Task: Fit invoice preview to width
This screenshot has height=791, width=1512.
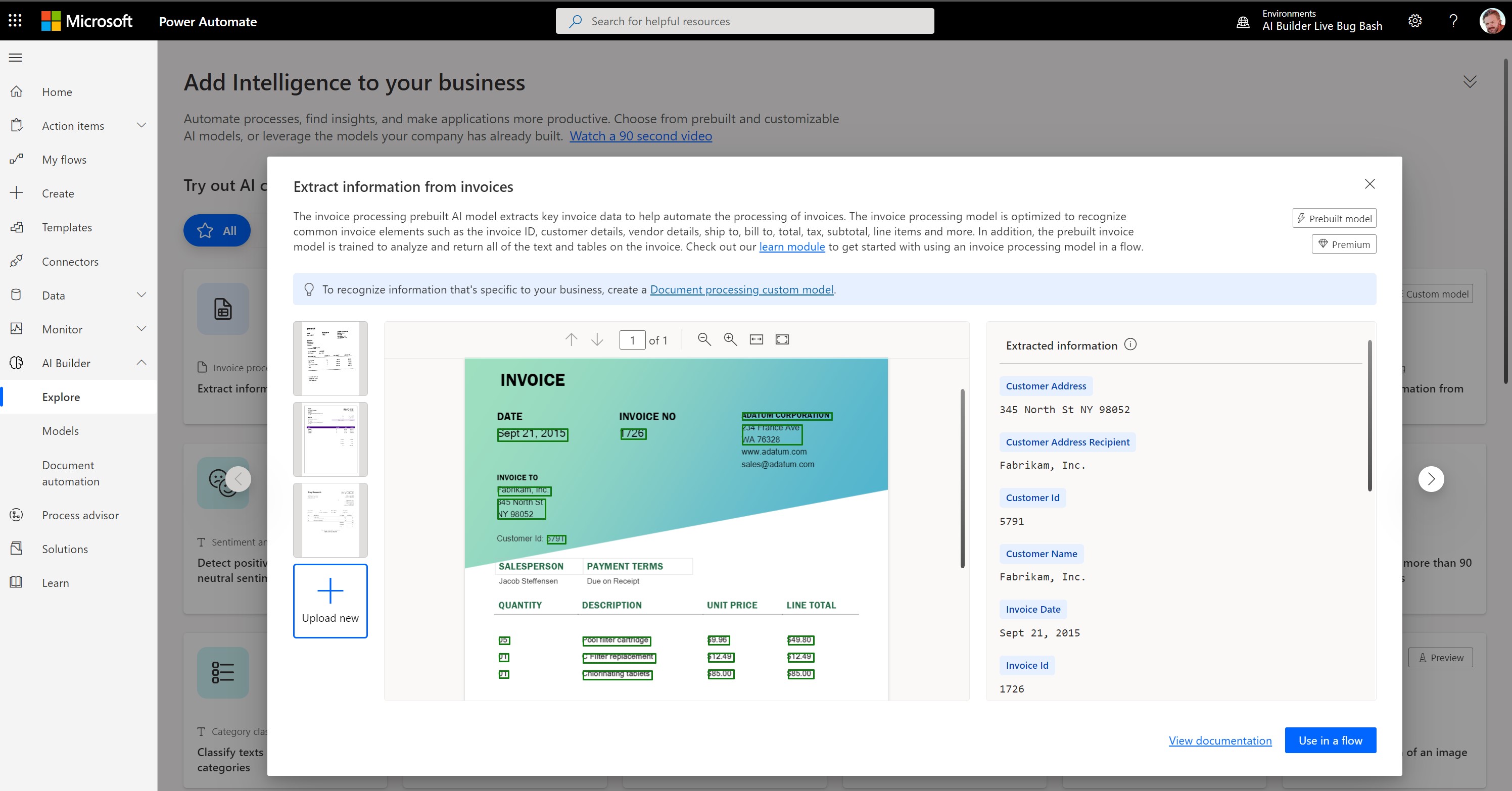Action: coord(757,339)
